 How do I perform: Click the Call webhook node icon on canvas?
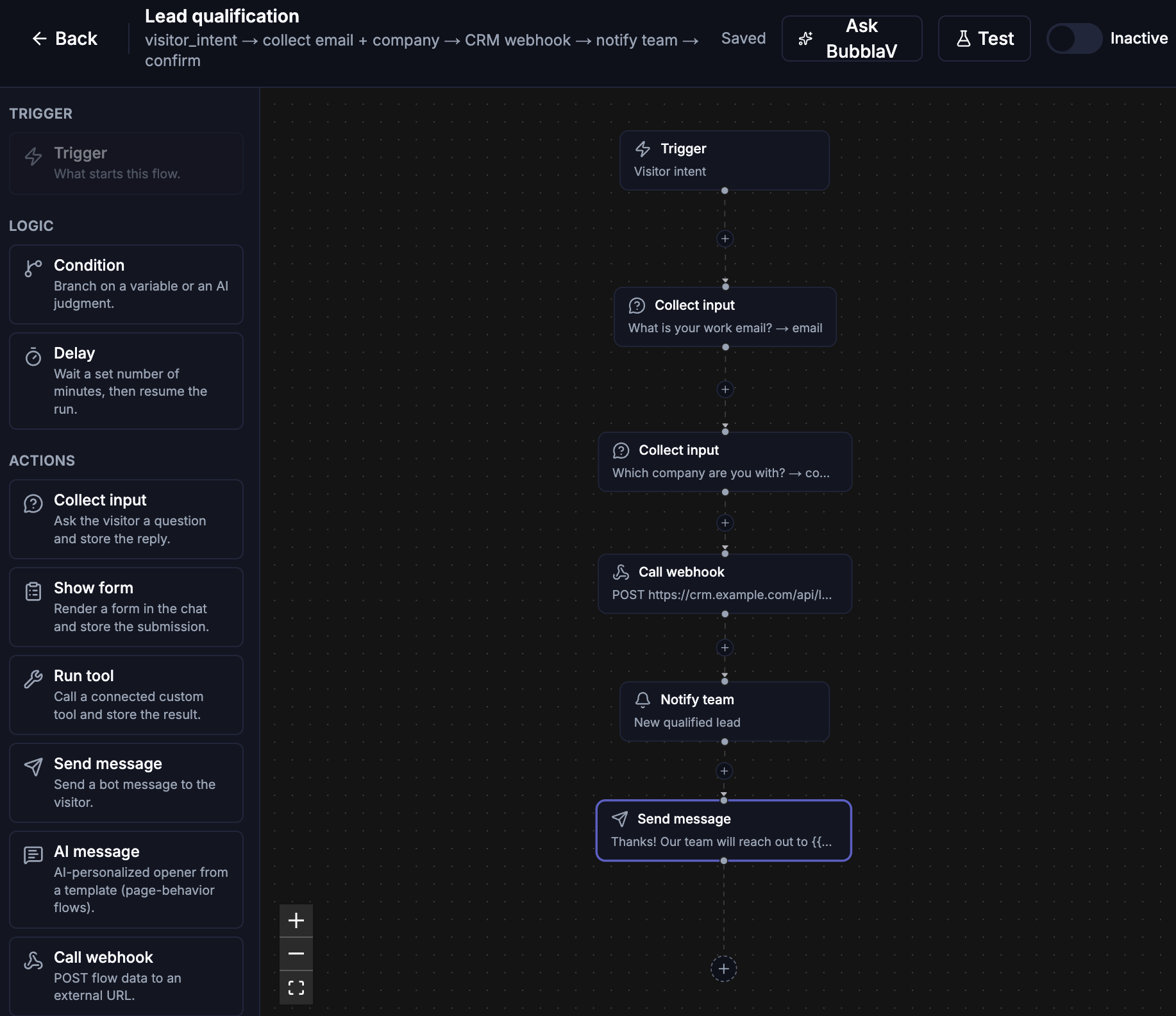pyautogui.click(x=621, y=572)
